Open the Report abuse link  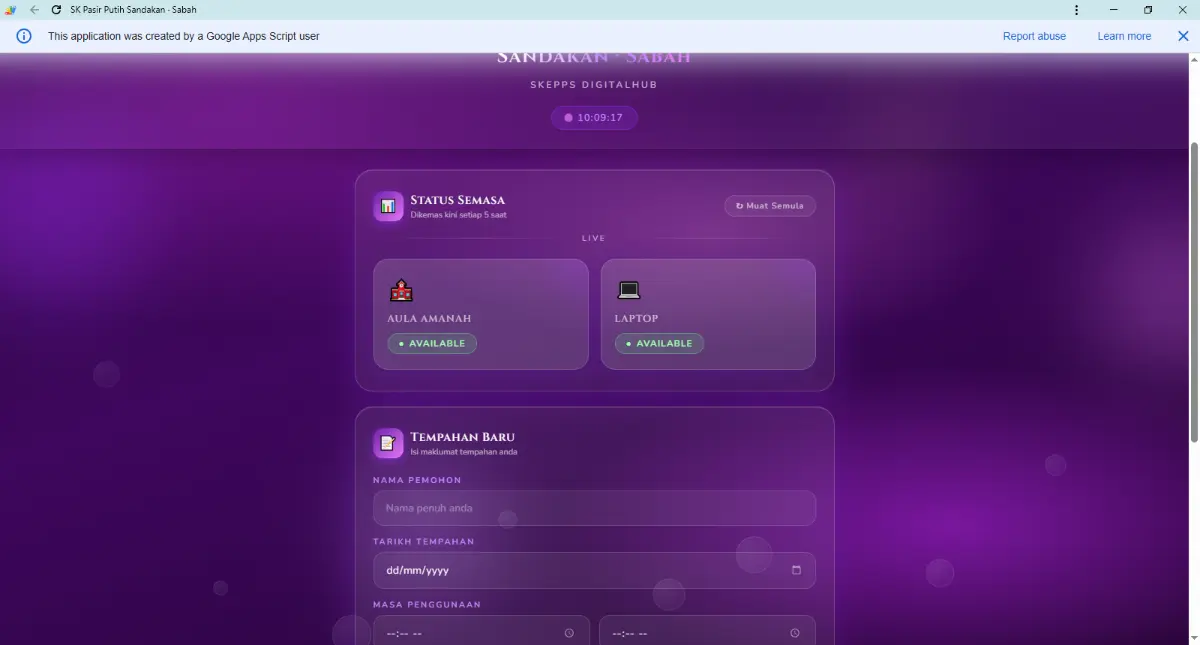[1034, 36]
